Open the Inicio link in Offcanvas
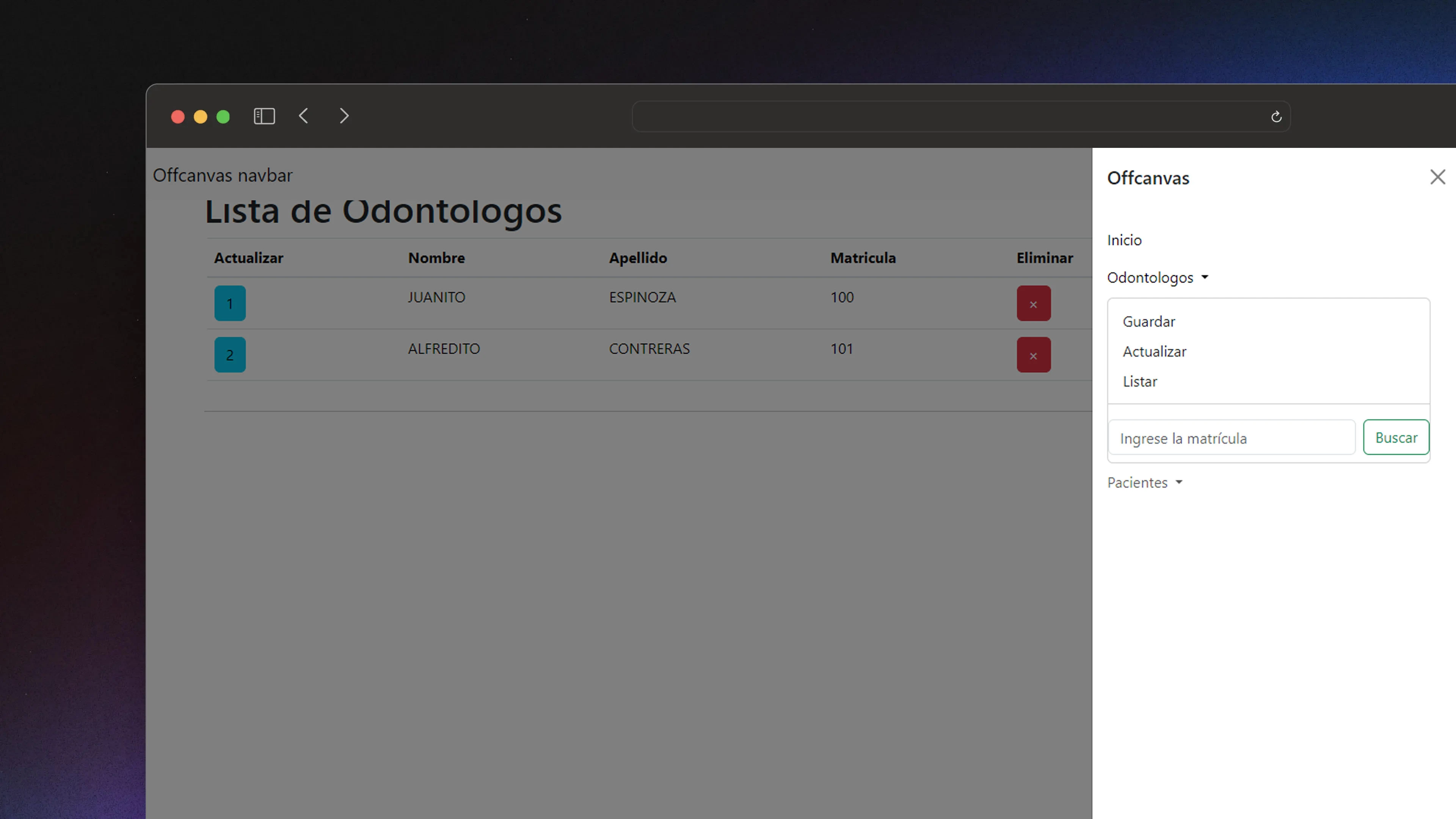The image size is (1456, 819). pyautogui.click(x=1124, y=240)
